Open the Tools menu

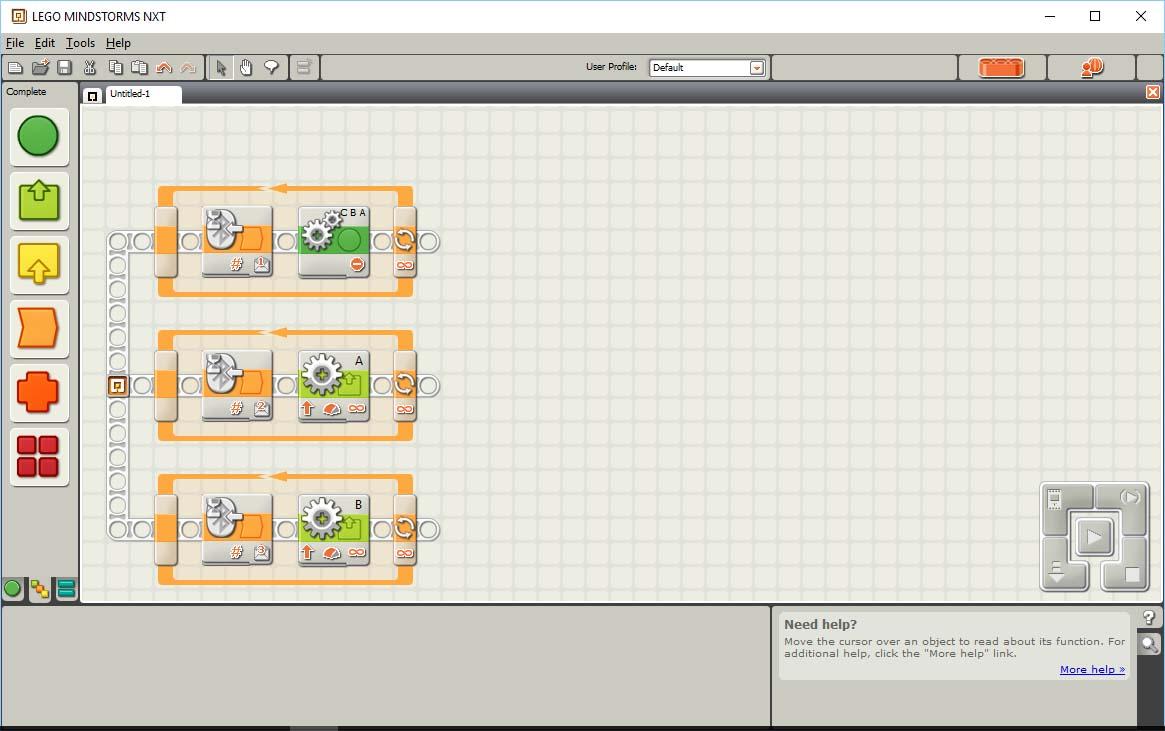[x=80, y=43]
